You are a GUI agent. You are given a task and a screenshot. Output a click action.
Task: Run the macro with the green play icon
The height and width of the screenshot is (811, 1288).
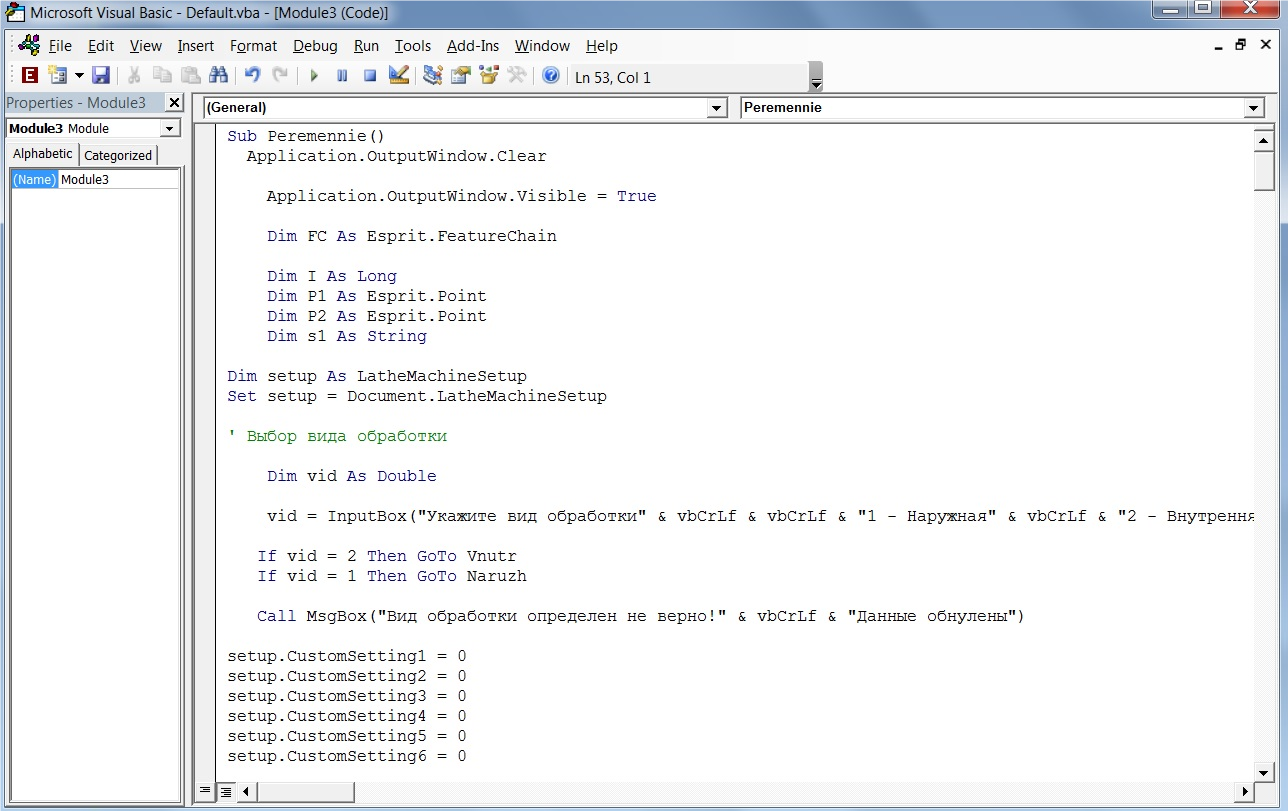314,76
